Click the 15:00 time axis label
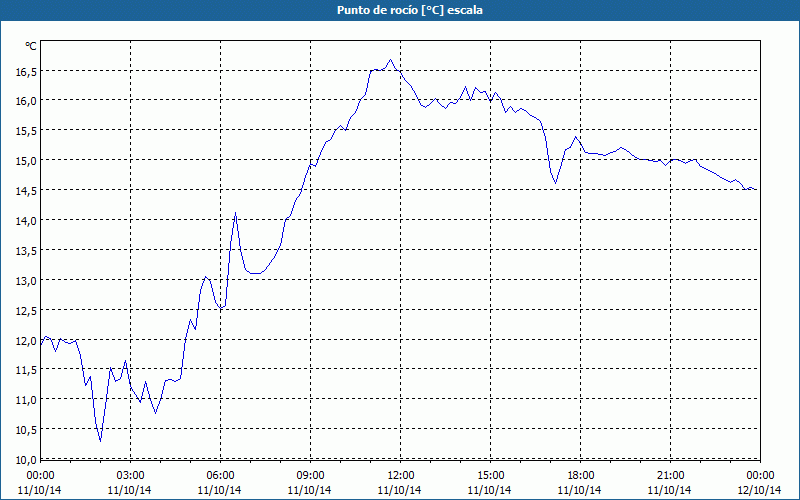Image resolution: width=800 pixels, height=500 pixels. click(490, 476)
